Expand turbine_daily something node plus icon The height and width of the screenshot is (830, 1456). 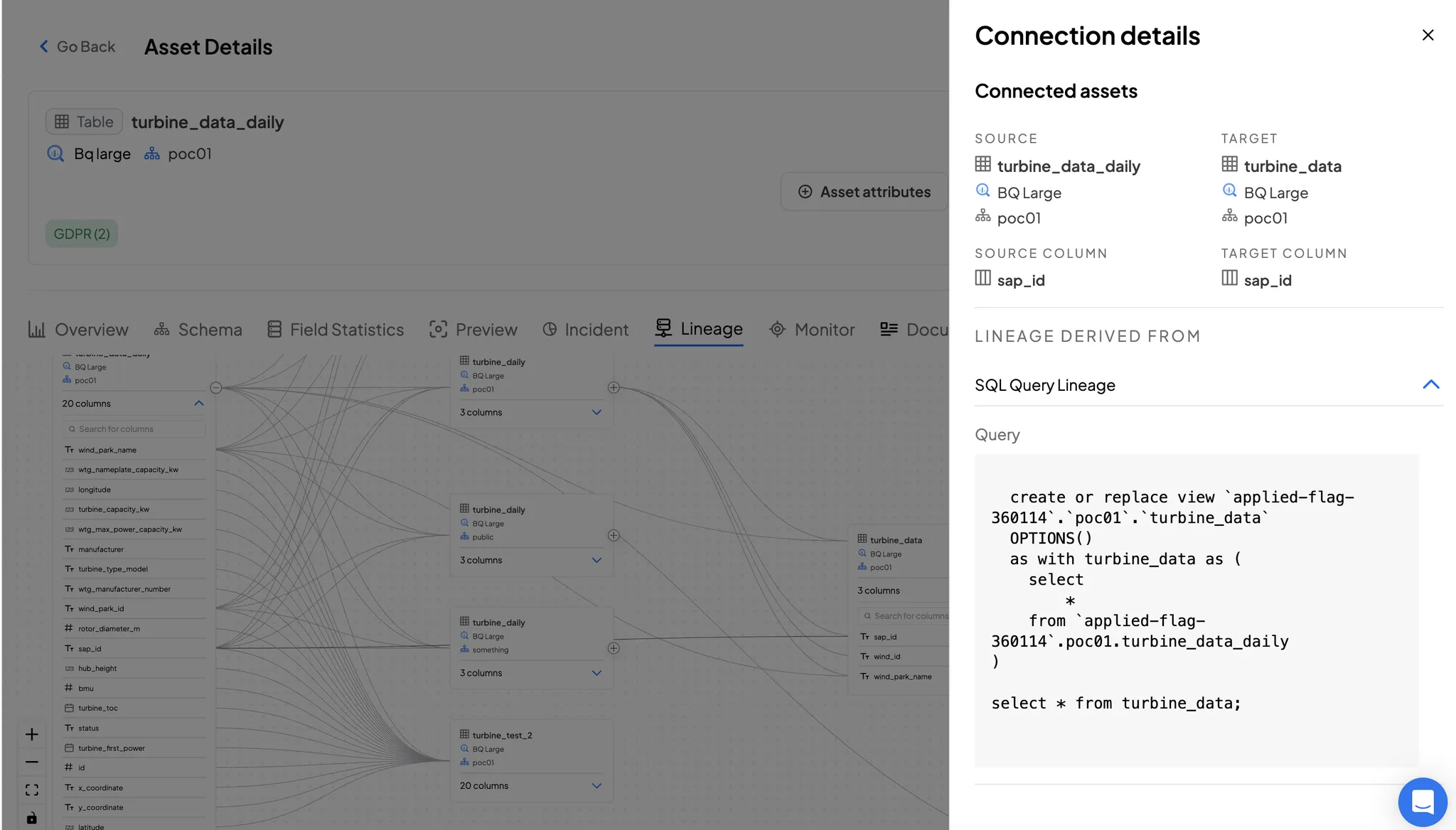(x=614, y=648)
